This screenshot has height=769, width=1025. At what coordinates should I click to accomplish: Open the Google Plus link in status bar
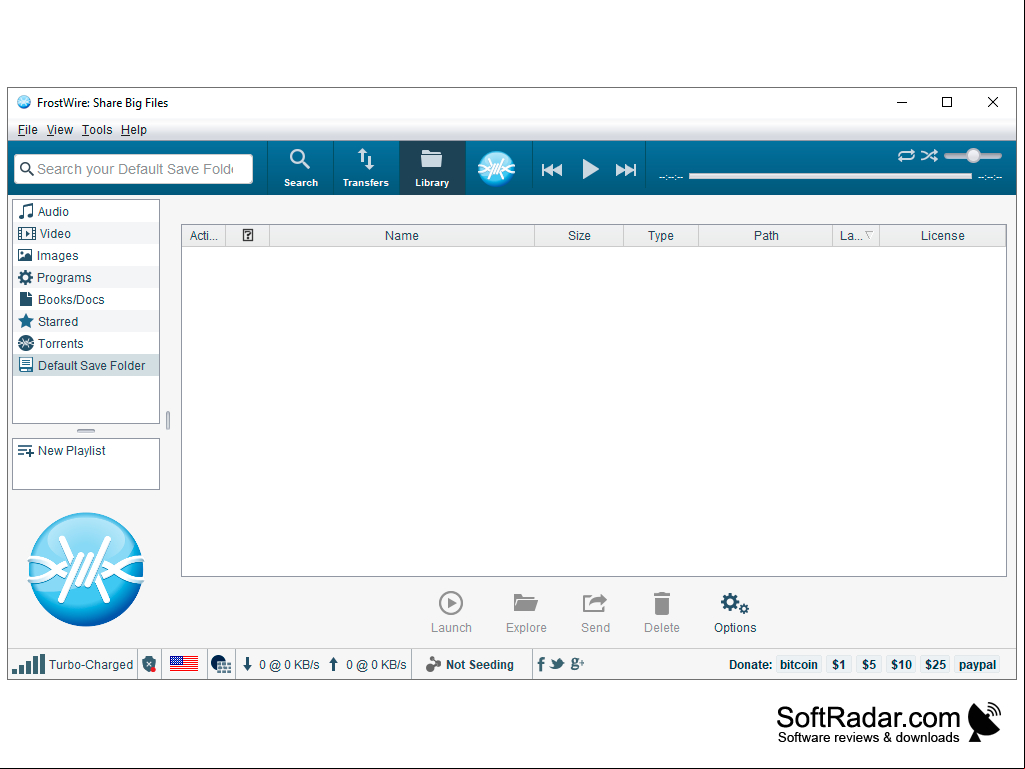coord(577,664)
